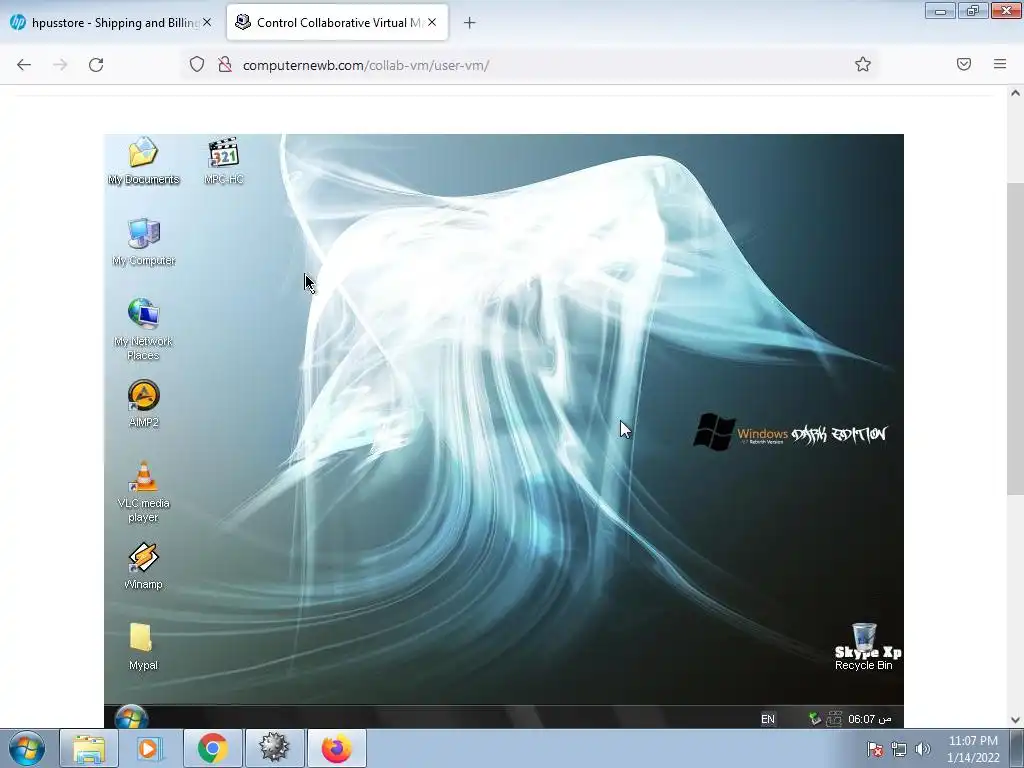Viewport: 1024px width, 768px height.
Task: Open a new browser tab
Action: click(x=470, y=23)
